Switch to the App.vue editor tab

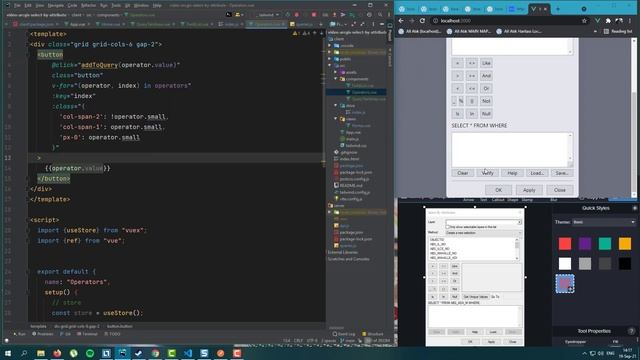point(77,24)
